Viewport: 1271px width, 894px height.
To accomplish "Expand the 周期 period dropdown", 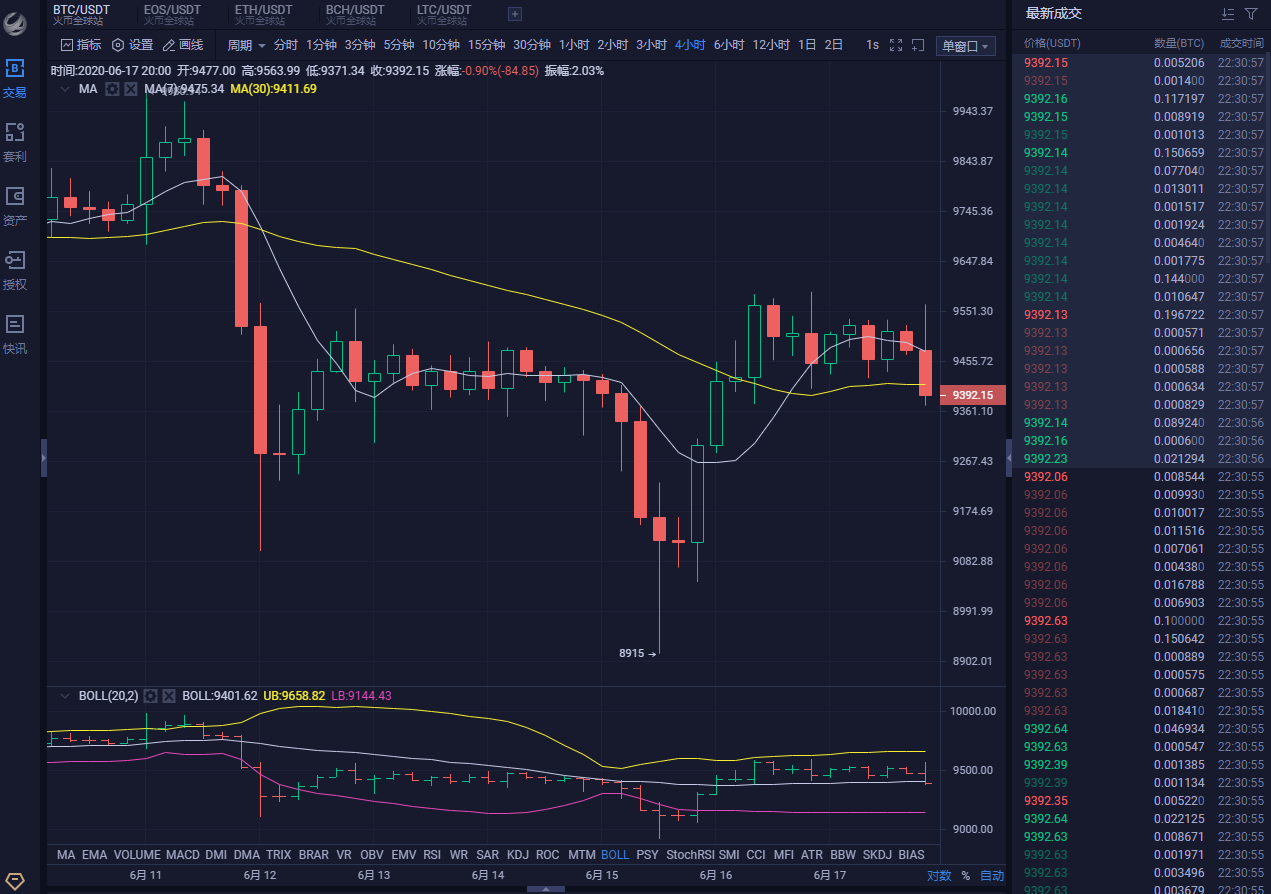I will click(246, 45).
